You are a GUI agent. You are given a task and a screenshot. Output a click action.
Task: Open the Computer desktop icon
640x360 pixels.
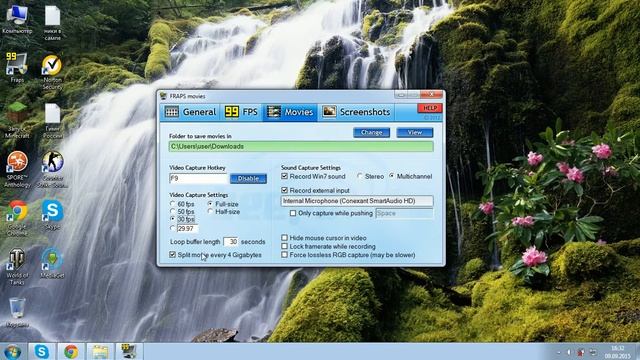(x=17, y=19)
